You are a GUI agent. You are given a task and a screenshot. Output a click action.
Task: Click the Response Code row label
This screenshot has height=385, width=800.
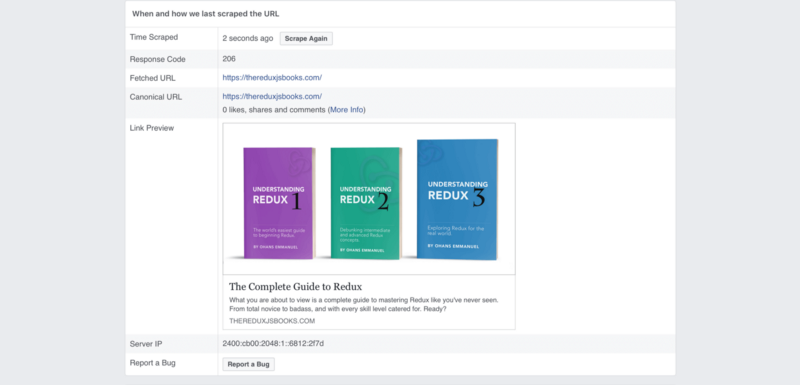click(x=158, y=59)
